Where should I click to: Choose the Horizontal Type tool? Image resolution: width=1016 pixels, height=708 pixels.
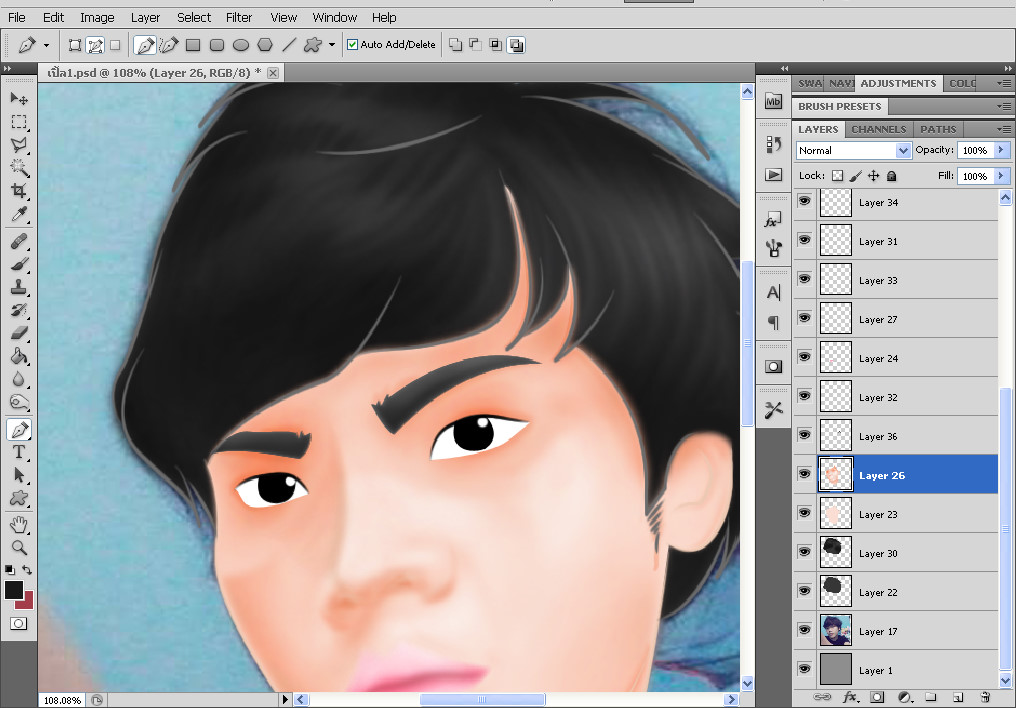(19, 452)
